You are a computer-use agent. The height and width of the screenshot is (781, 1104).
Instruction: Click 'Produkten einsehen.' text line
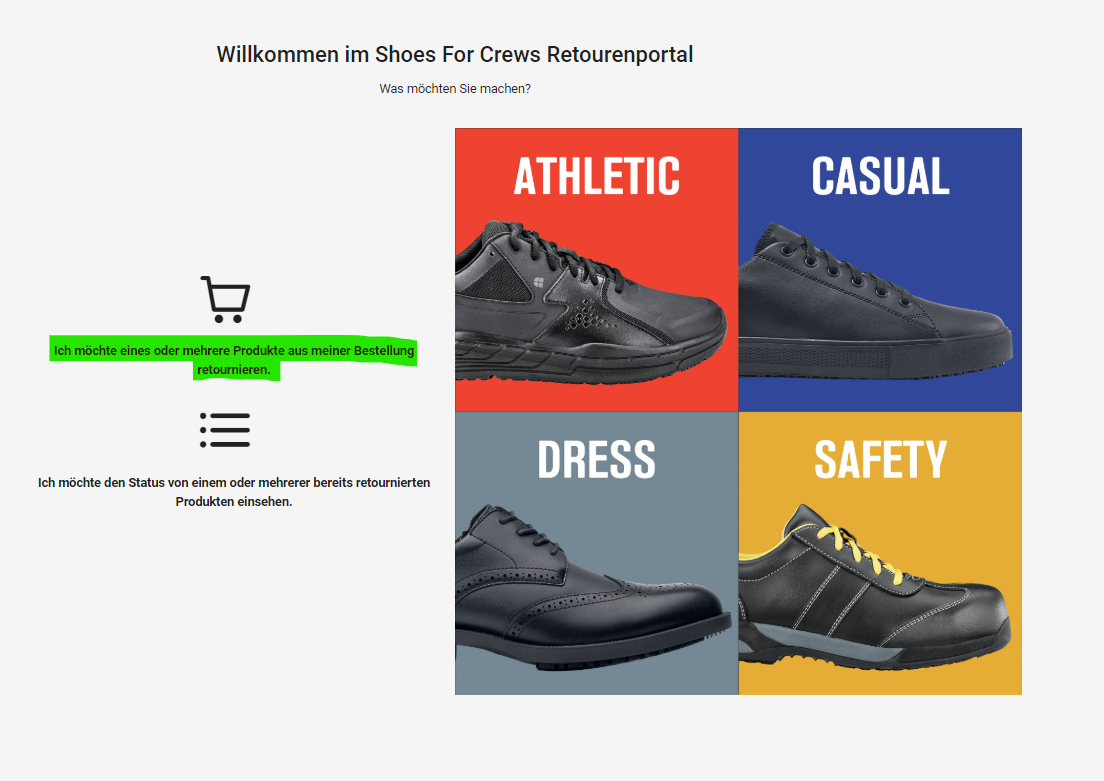click(234, 501)
